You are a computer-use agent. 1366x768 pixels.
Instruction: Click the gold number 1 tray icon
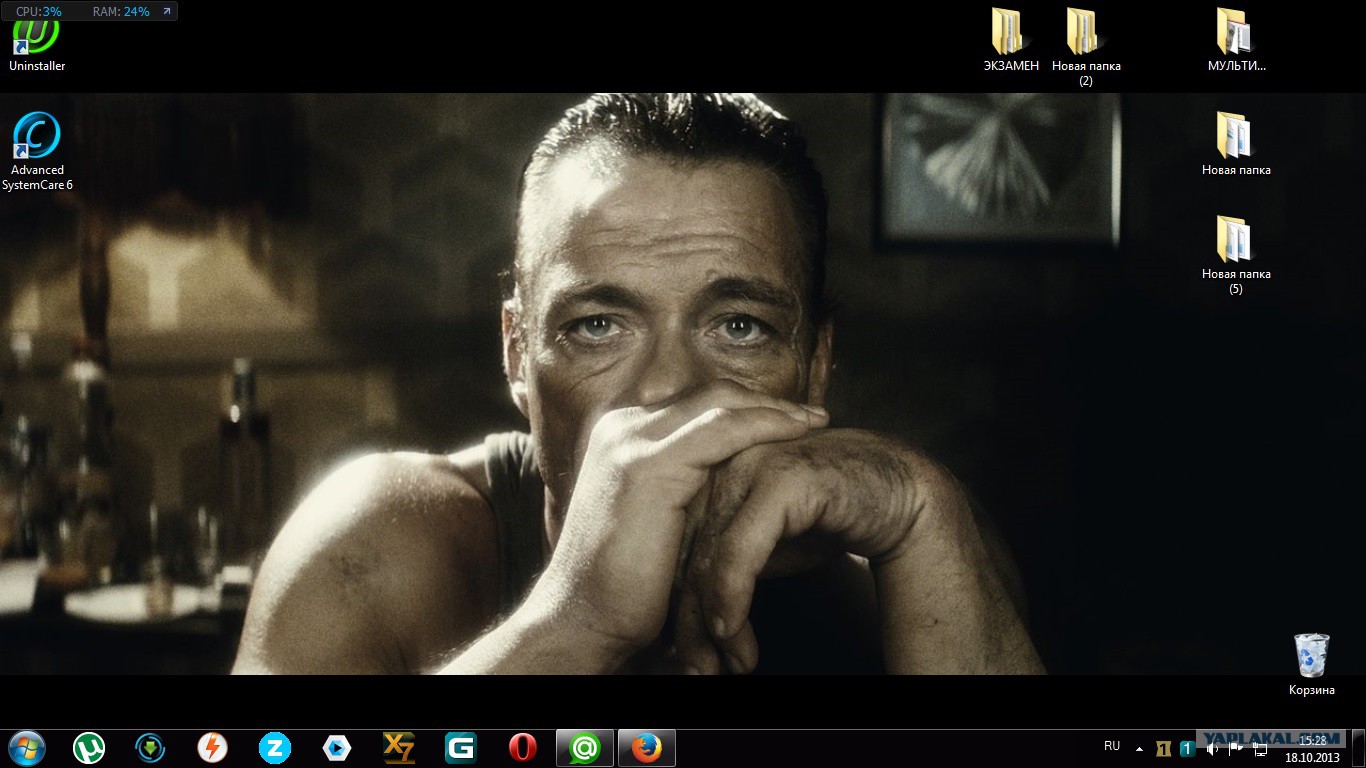tap(1163, 748)
